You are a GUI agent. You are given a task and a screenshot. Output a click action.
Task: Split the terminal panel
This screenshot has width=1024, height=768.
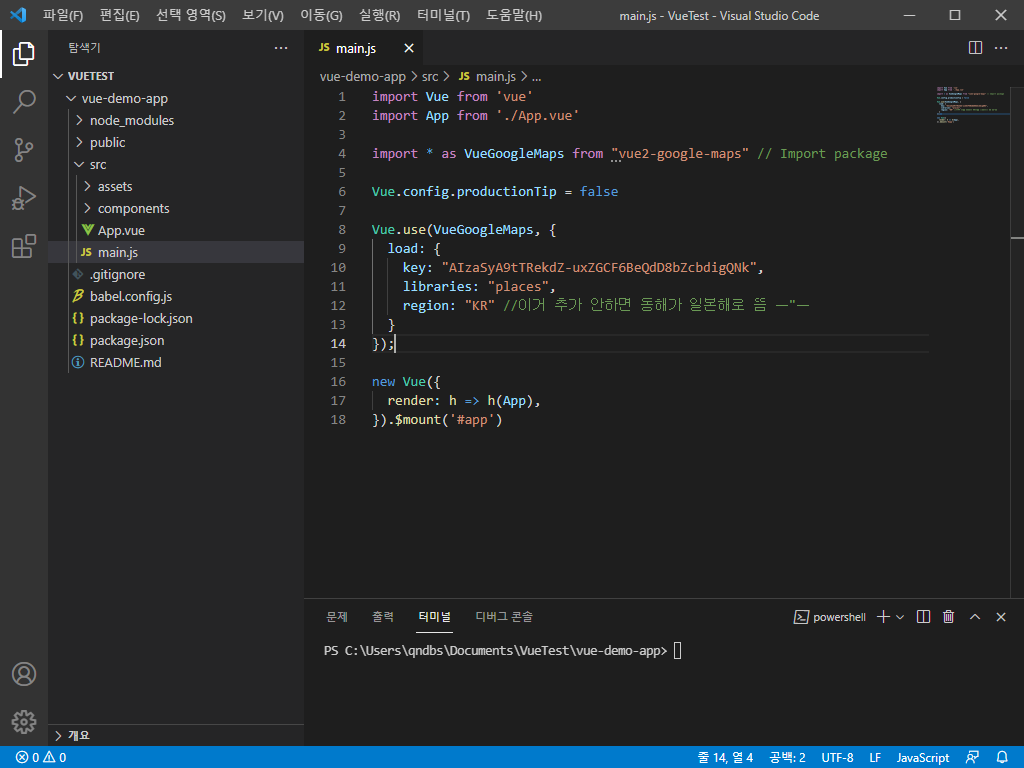923,617
